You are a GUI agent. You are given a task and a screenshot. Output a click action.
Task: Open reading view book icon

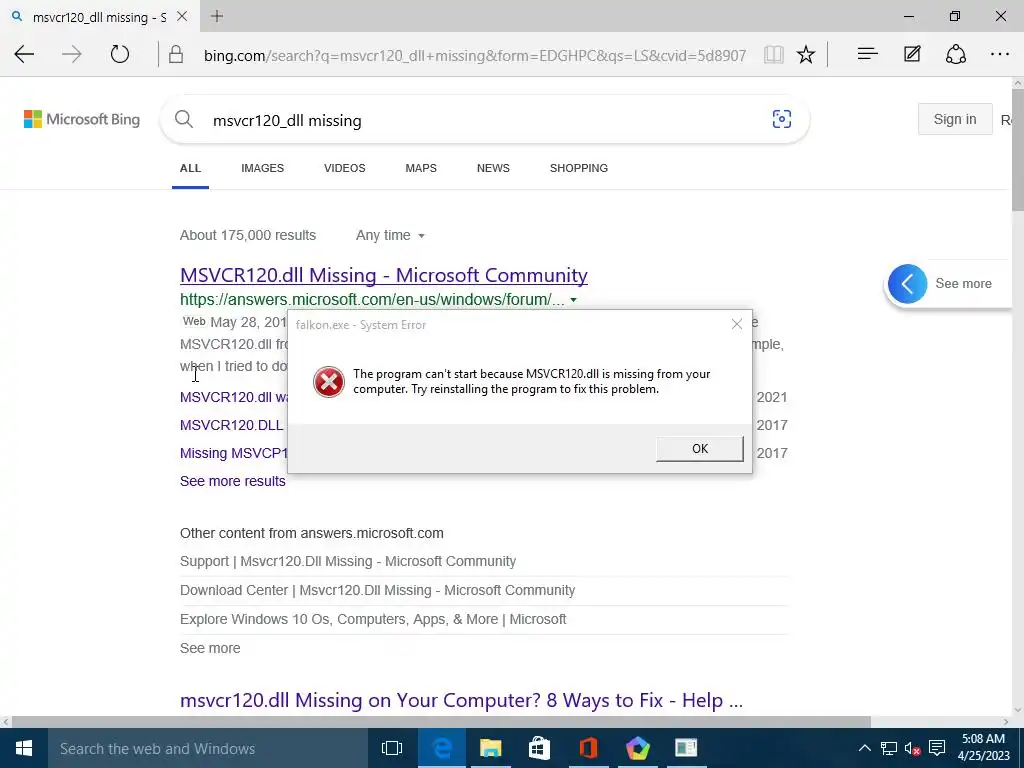pos(774,54)
